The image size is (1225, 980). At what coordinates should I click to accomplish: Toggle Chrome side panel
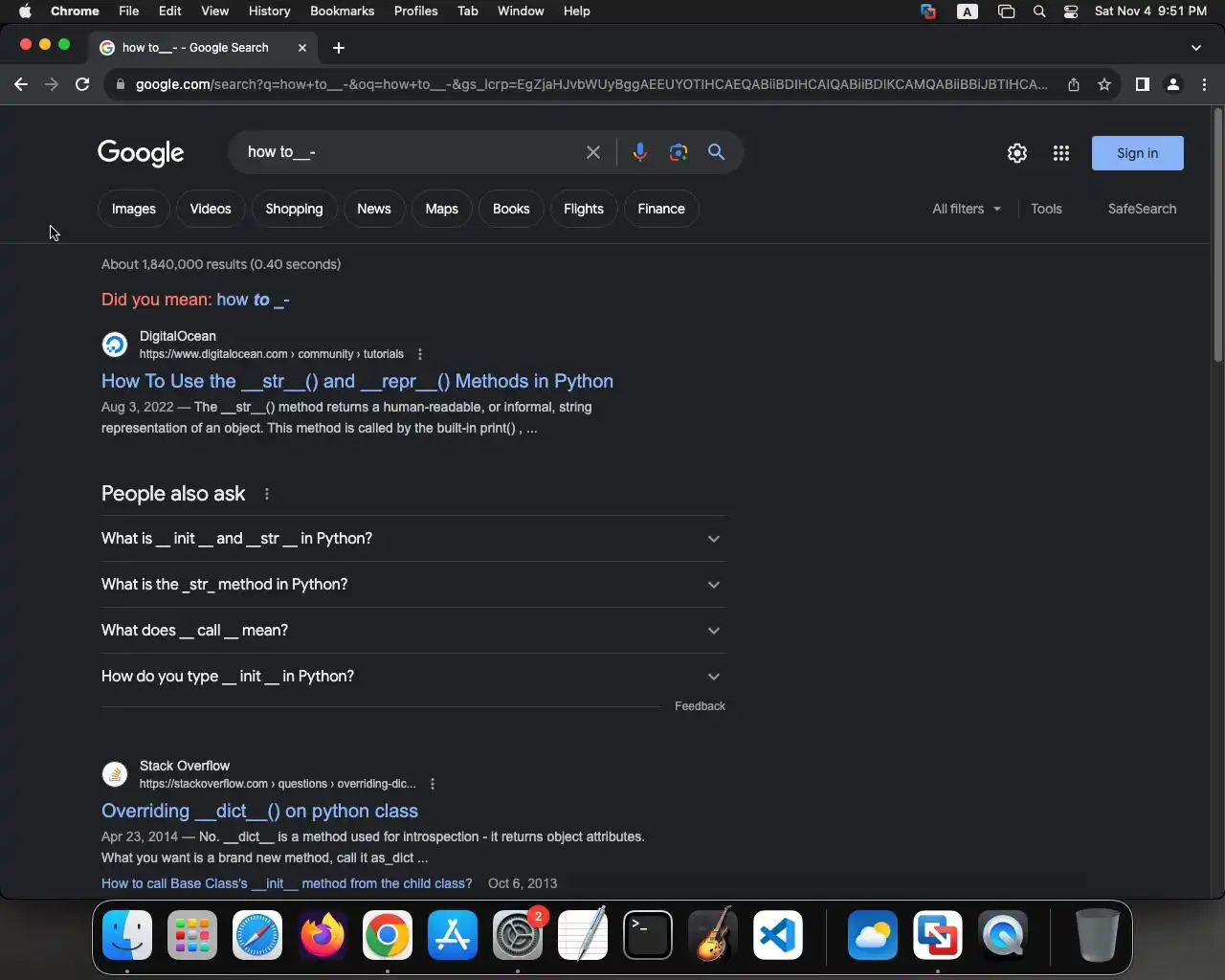click(x=1142, y=84)
